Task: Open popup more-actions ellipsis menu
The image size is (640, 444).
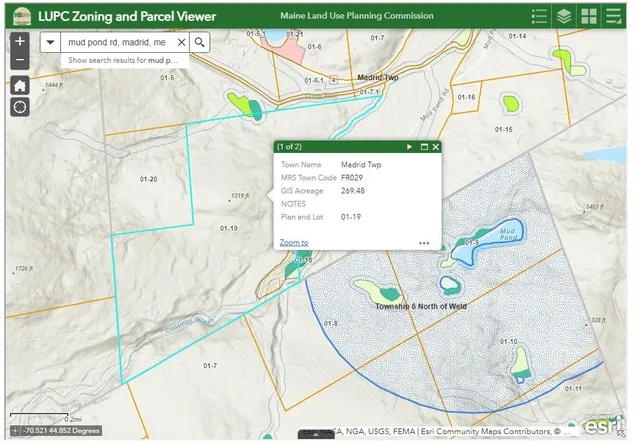Action: point(424,242)
